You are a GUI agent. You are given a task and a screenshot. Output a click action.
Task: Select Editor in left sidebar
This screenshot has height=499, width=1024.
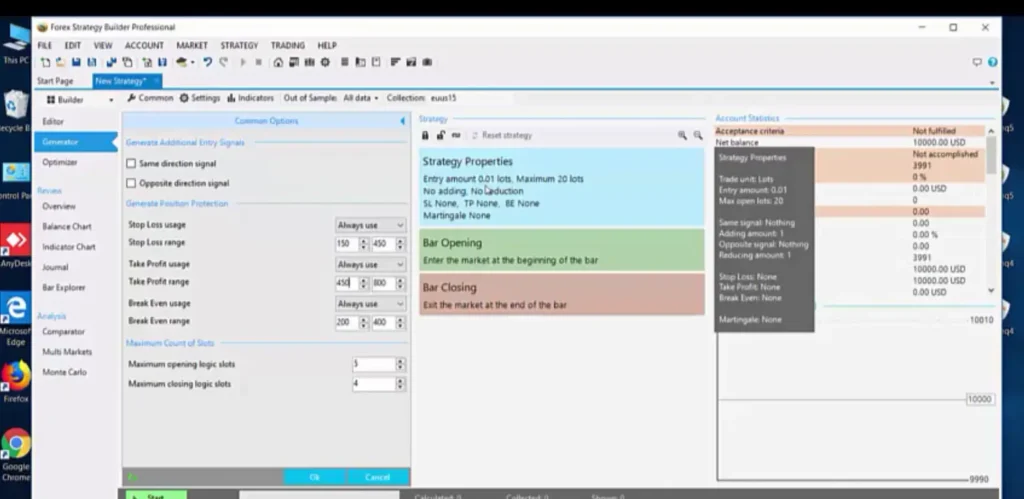click(54, 121)
